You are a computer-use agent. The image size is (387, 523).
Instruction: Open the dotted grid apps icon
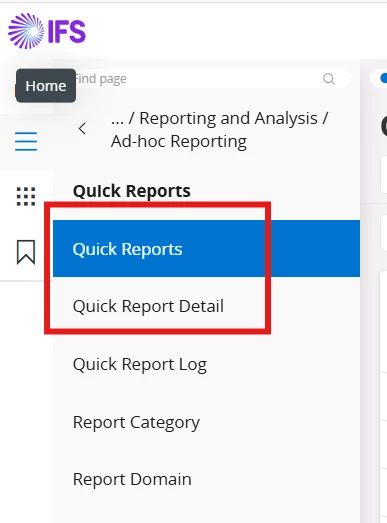click(x=26, y=196)
